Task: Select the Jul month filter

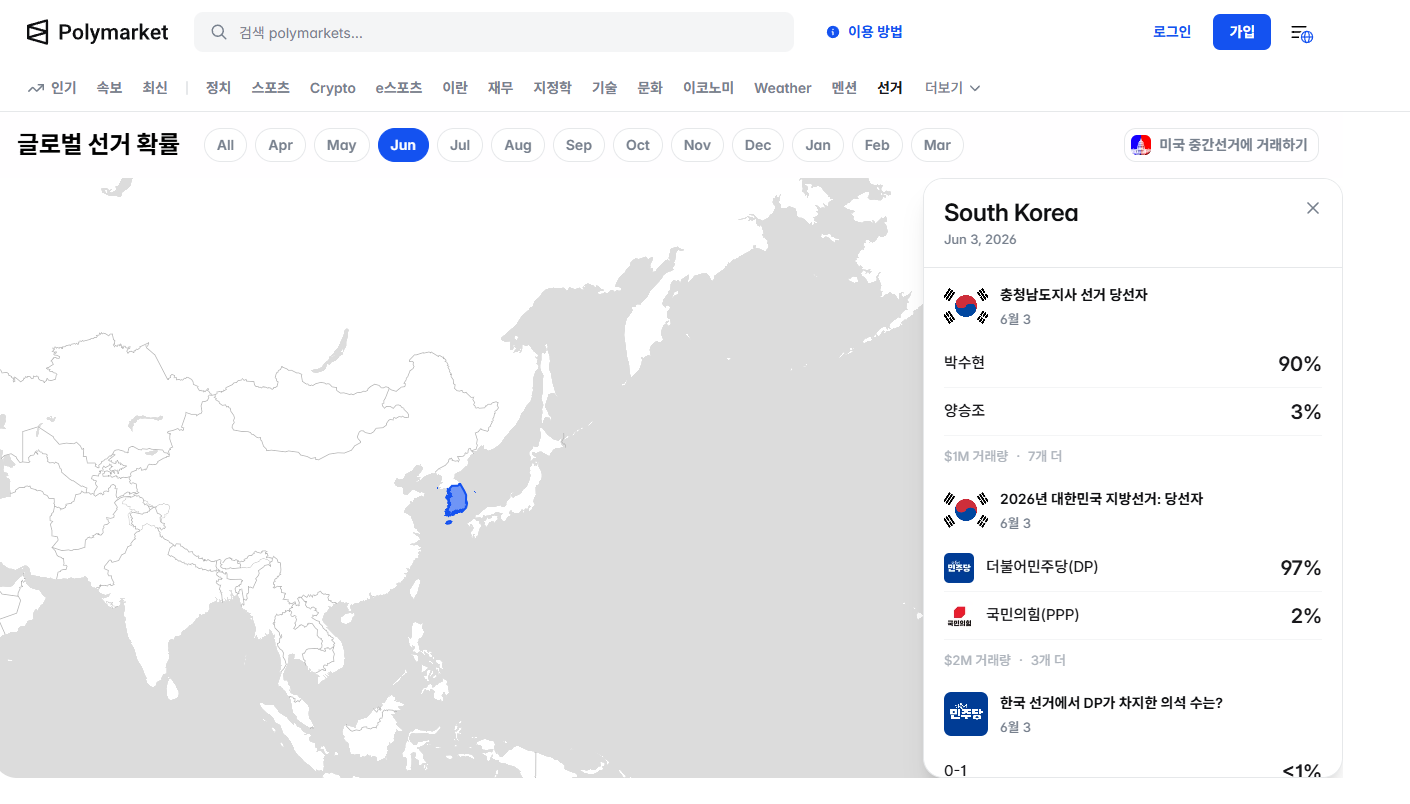Action: coord(460,145)
